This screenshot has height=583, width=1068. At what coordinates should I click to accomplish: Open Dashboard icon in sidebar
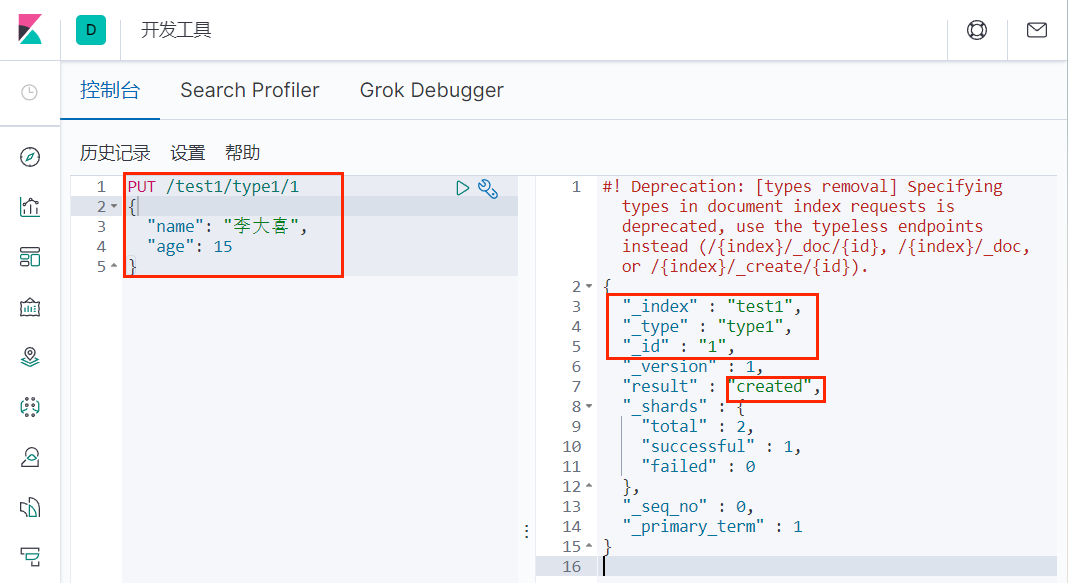tap(30, 257)
